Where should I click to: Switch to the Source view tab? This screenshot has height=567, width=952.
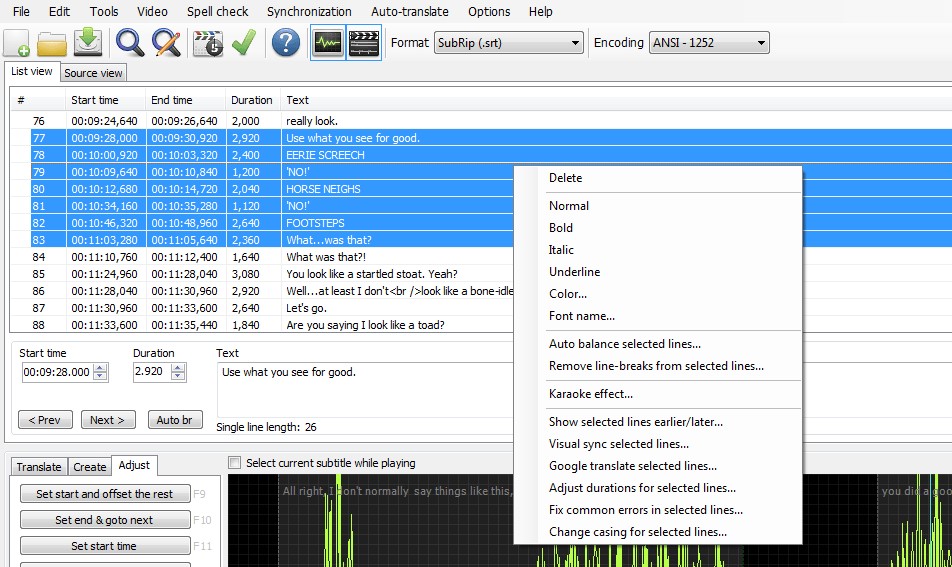pyautogui.click(x=93, y=73)
